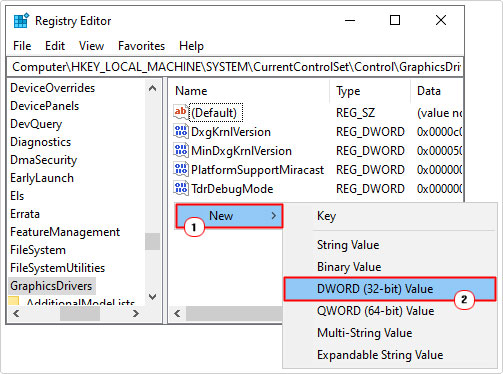Select the DeviceOverrides key in tree
Image resolution: width=503 pixels, height=374 pixels.
click(53, 88)
